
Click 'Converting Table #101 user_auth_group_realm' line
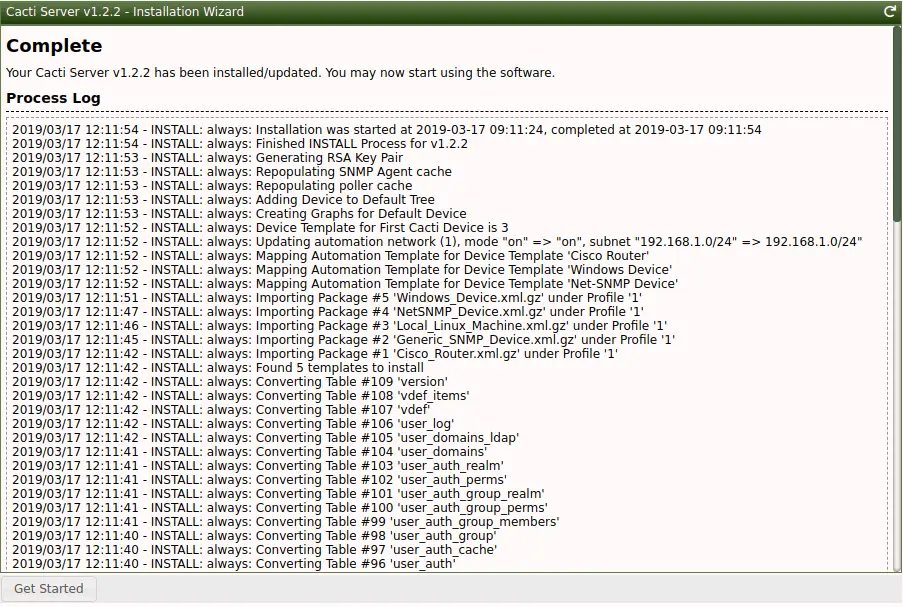pos(278,494)
